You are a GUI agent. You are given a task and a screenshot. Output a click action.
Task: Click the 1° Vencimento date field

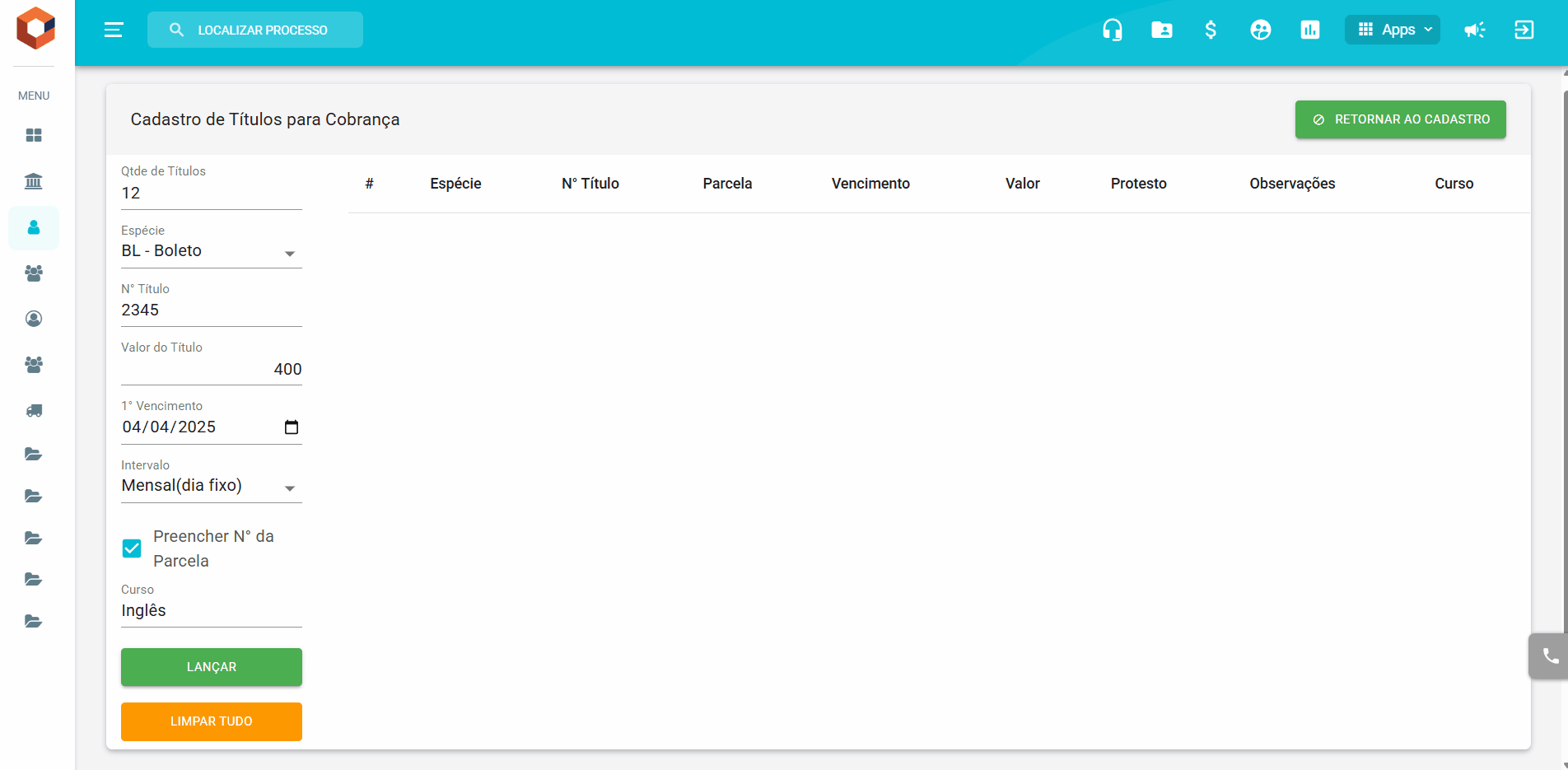coord(212,427)
